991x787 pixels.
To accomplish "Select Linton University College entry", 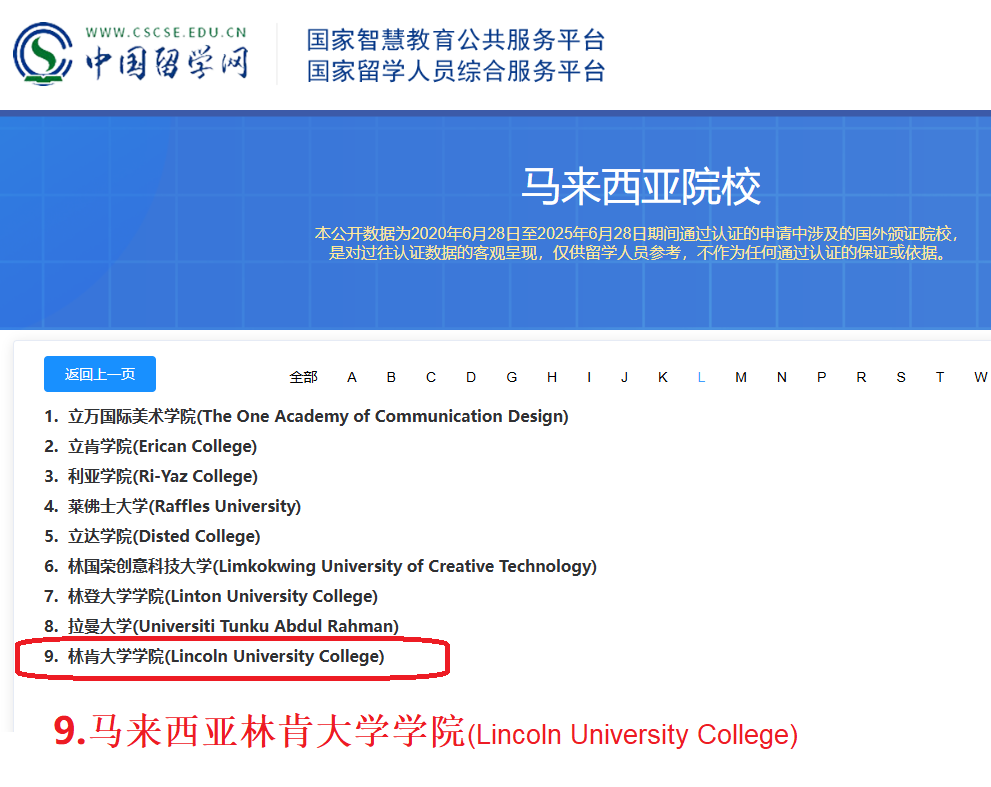I will (222, 596).
